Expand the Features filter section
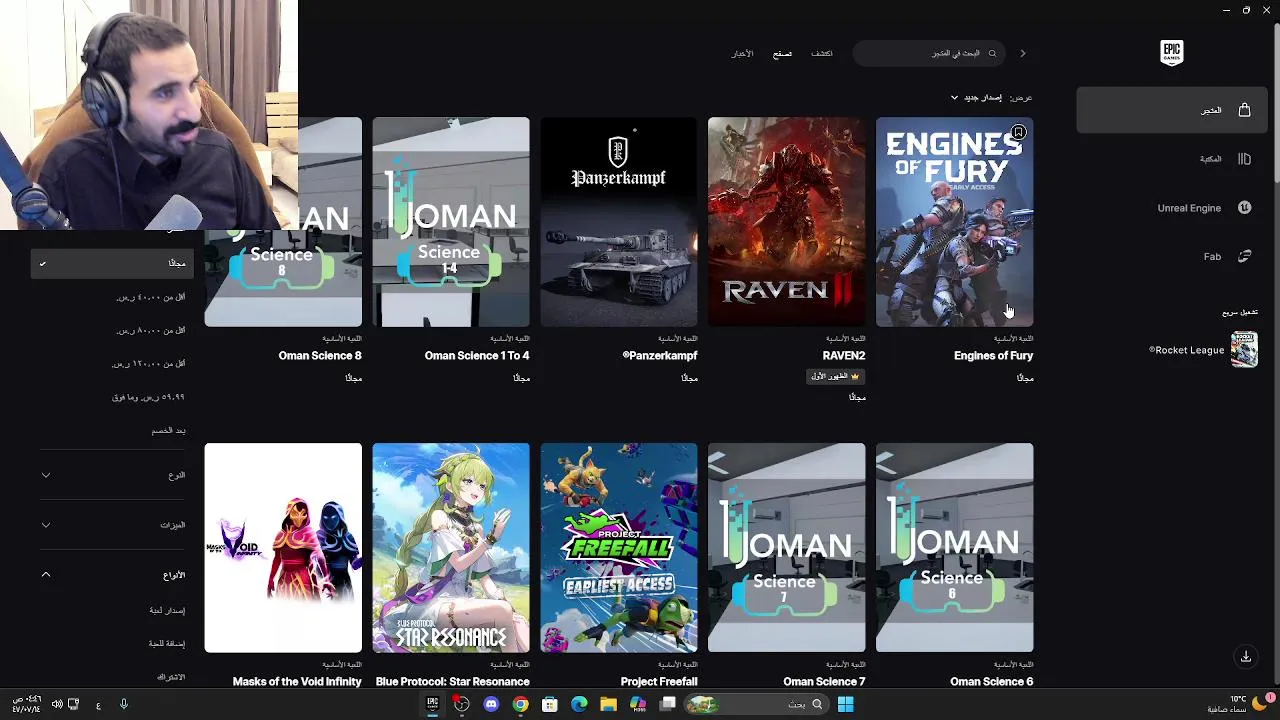The width and height of the screenshot is (1280, 720). pos(111,525)
